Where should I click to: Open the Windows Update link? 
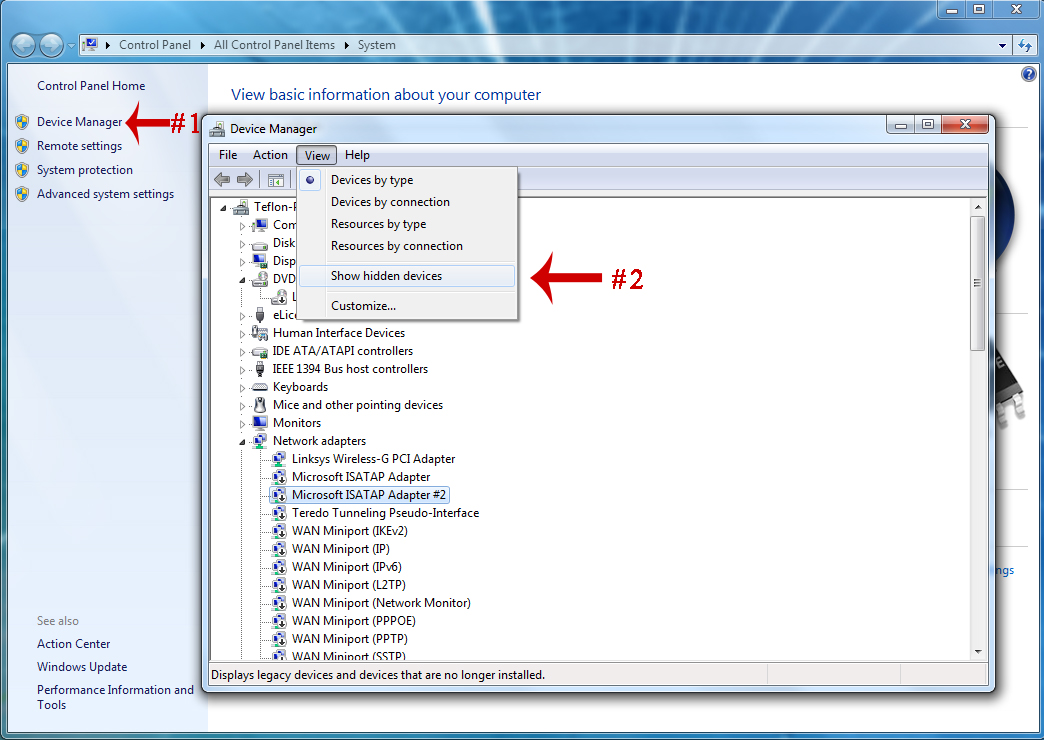point(82,667)
